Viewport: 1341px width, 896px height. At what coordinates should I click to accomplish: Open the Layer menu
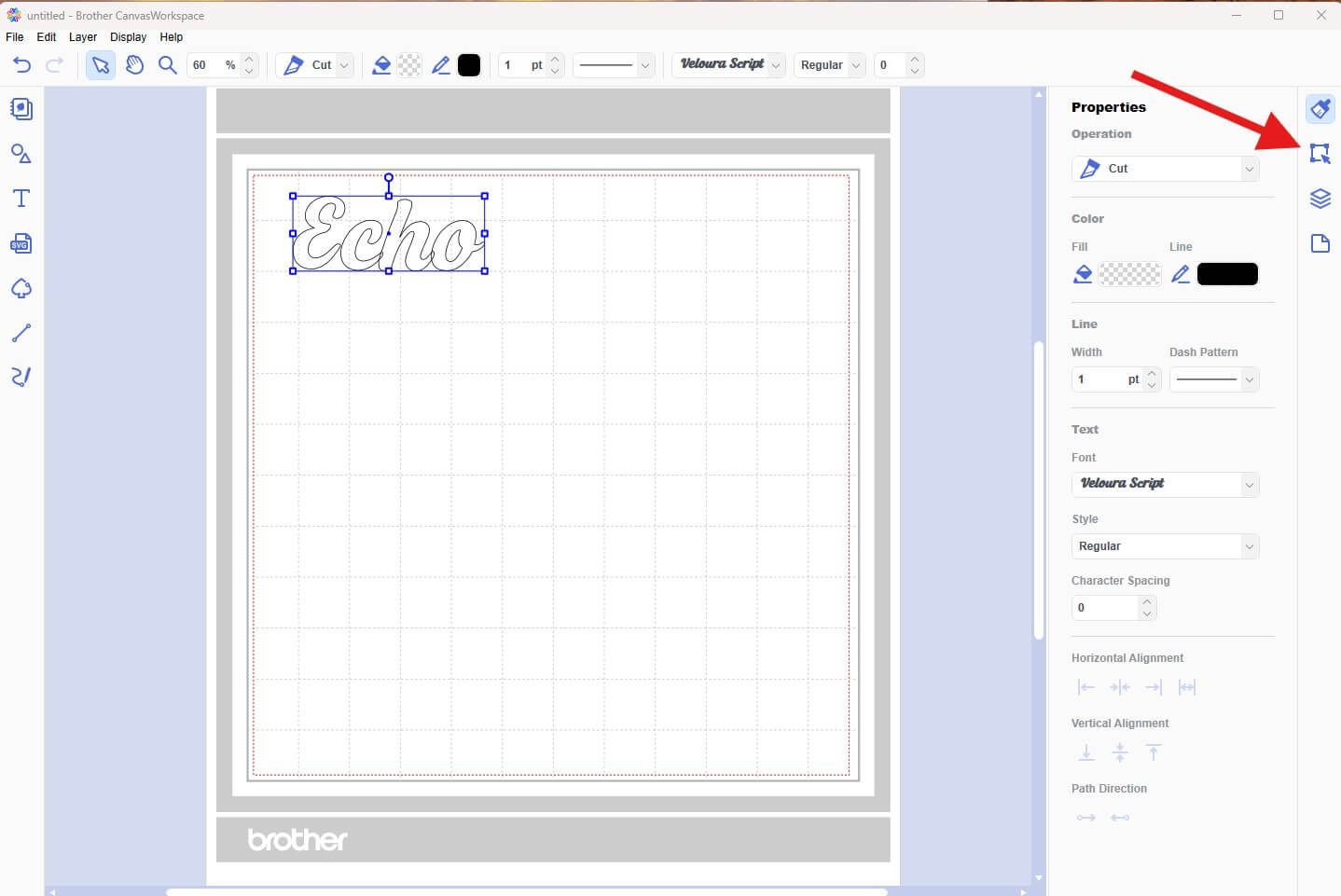pos(83,37)
